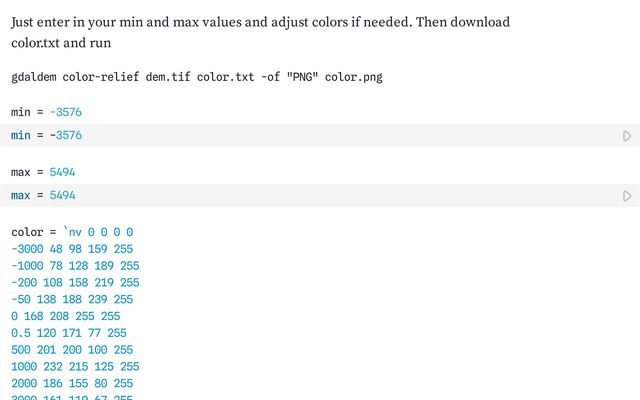Select the 2000 186 155 80 255 line
This screenshot has height=400, width=640.
[x=72, y=384]
